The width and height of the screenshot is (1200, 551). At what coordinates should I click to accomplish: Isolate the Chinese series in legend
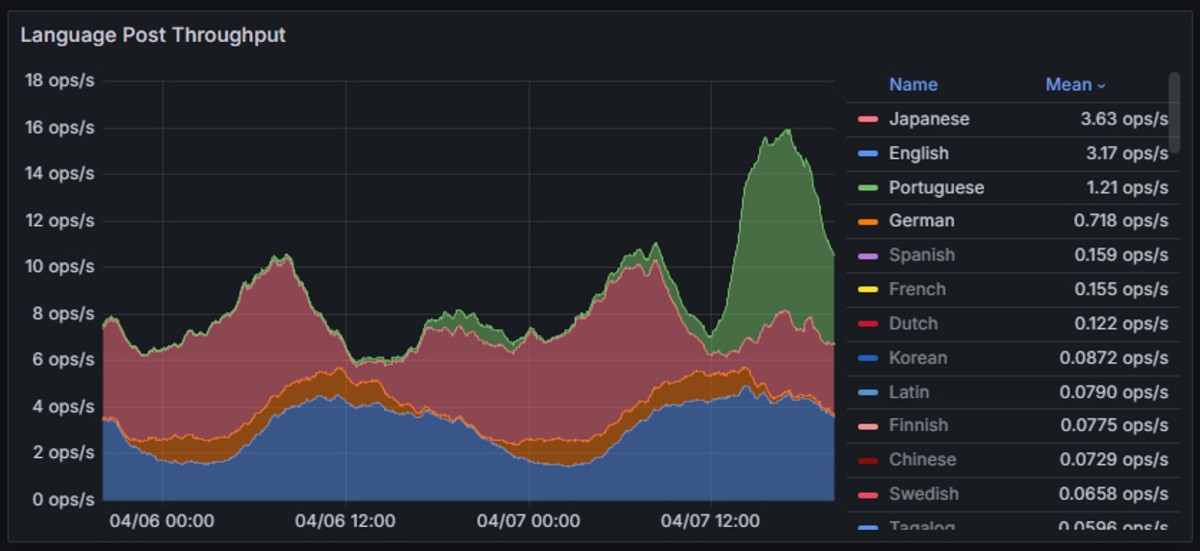922,459
